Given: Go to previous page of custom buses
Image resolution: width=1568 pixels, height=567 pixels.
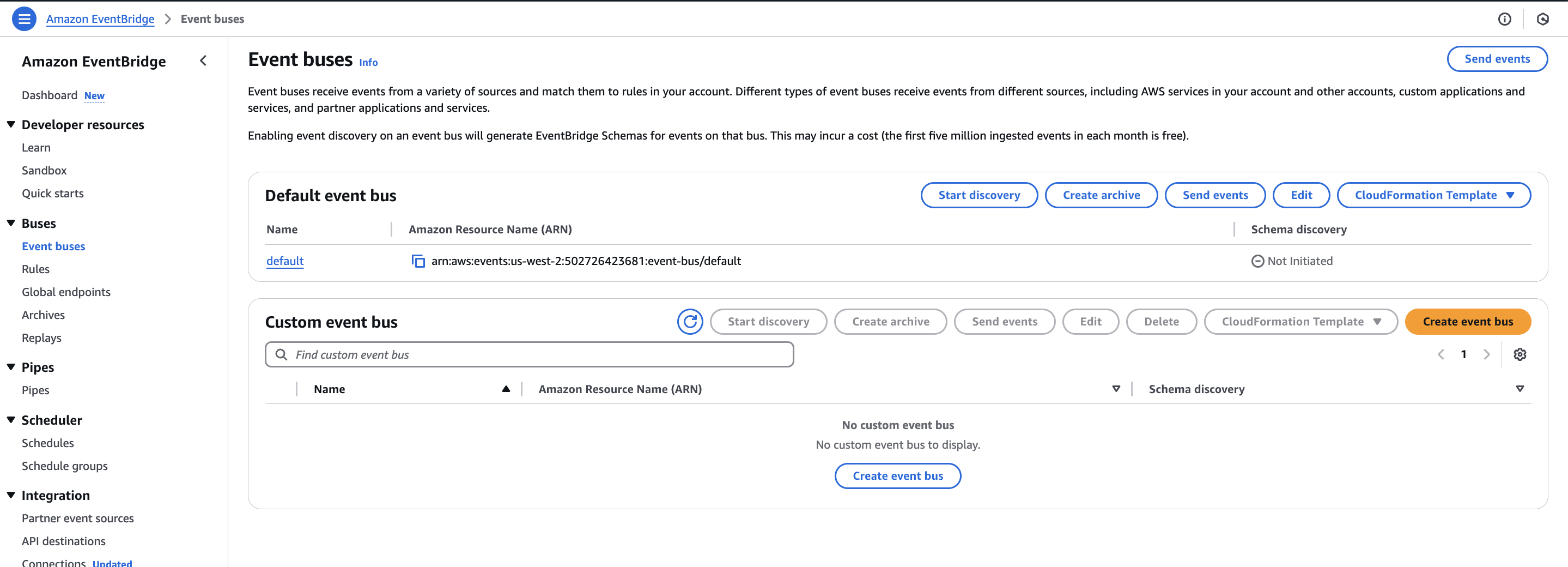Looking at the screenshot, I should point(1441,354).
